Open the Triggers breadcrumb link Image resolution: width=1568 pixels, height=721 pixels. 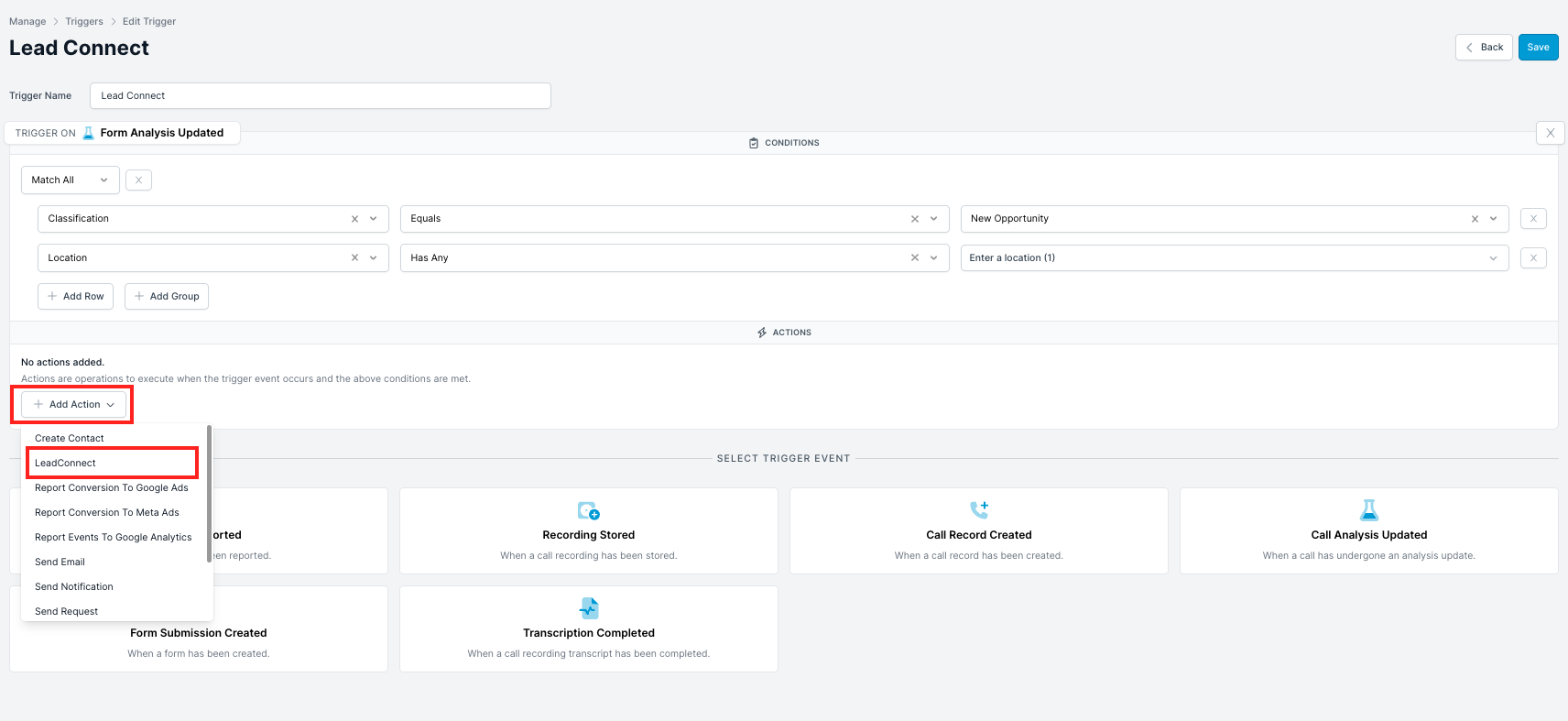[84, 22]
